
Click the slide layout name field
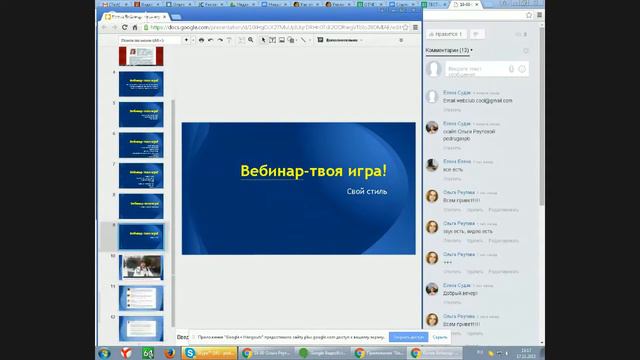[149, 40]
